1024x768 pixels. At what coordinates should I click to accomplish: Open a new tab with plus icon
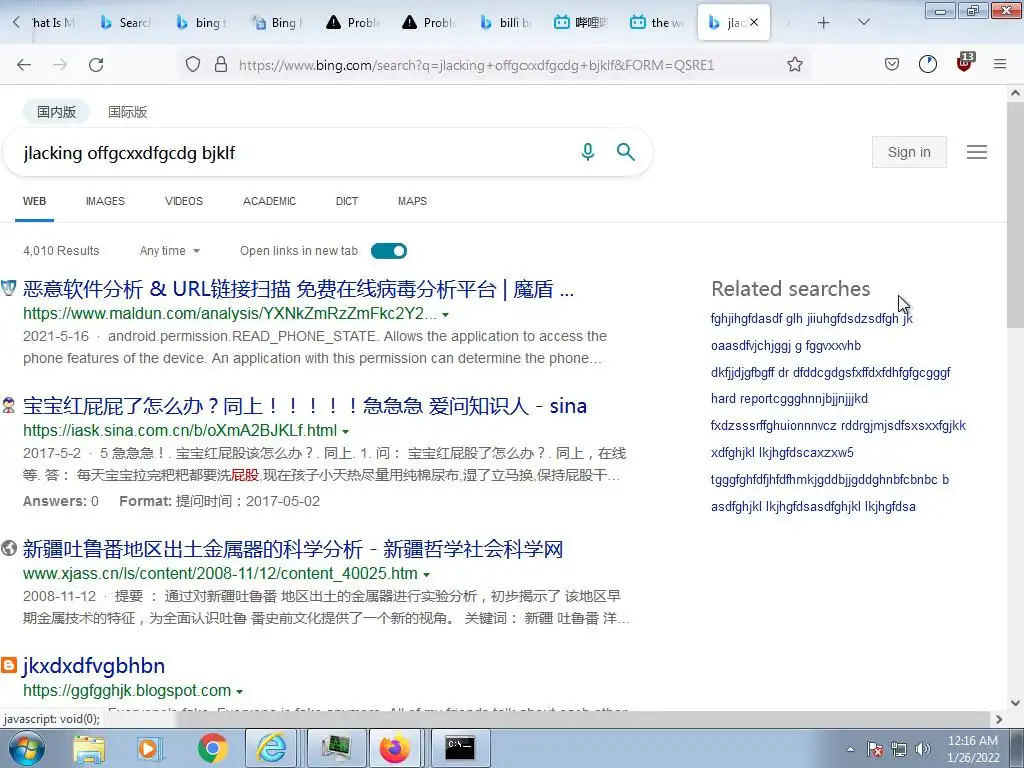(x=824, y=23)
